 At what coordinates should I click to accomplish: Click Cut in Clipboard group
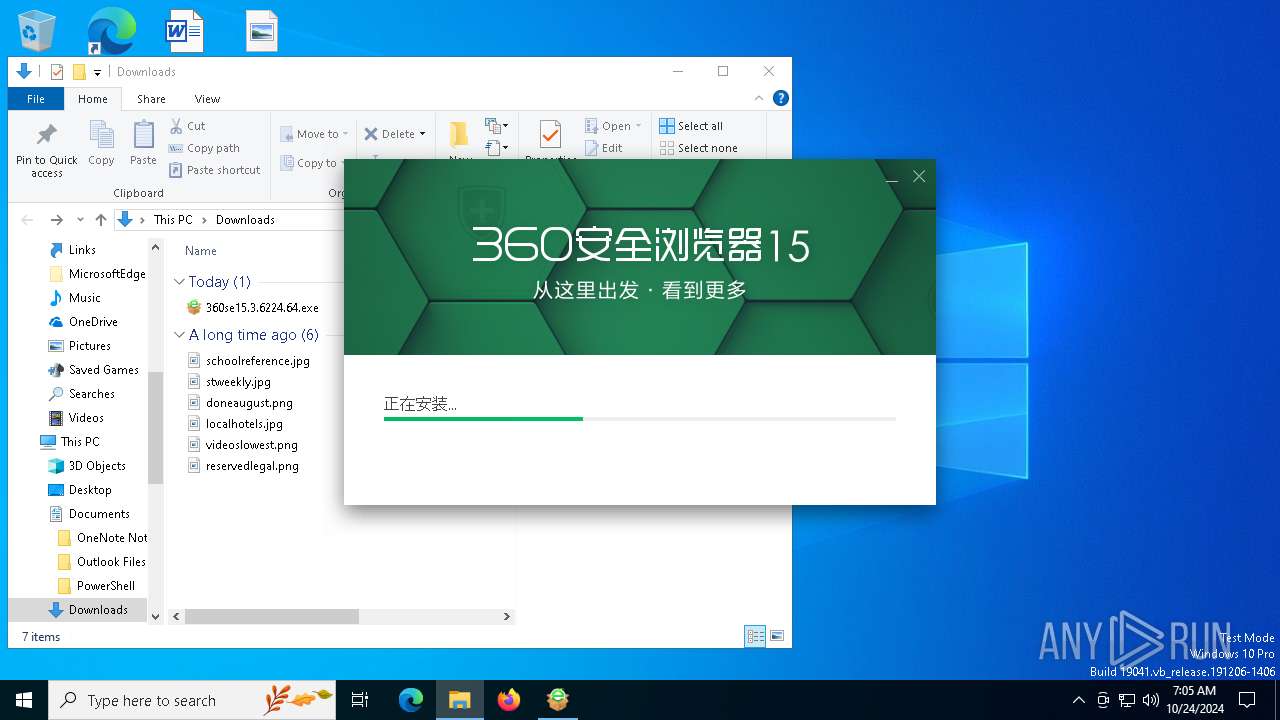[x=187, y=126]
